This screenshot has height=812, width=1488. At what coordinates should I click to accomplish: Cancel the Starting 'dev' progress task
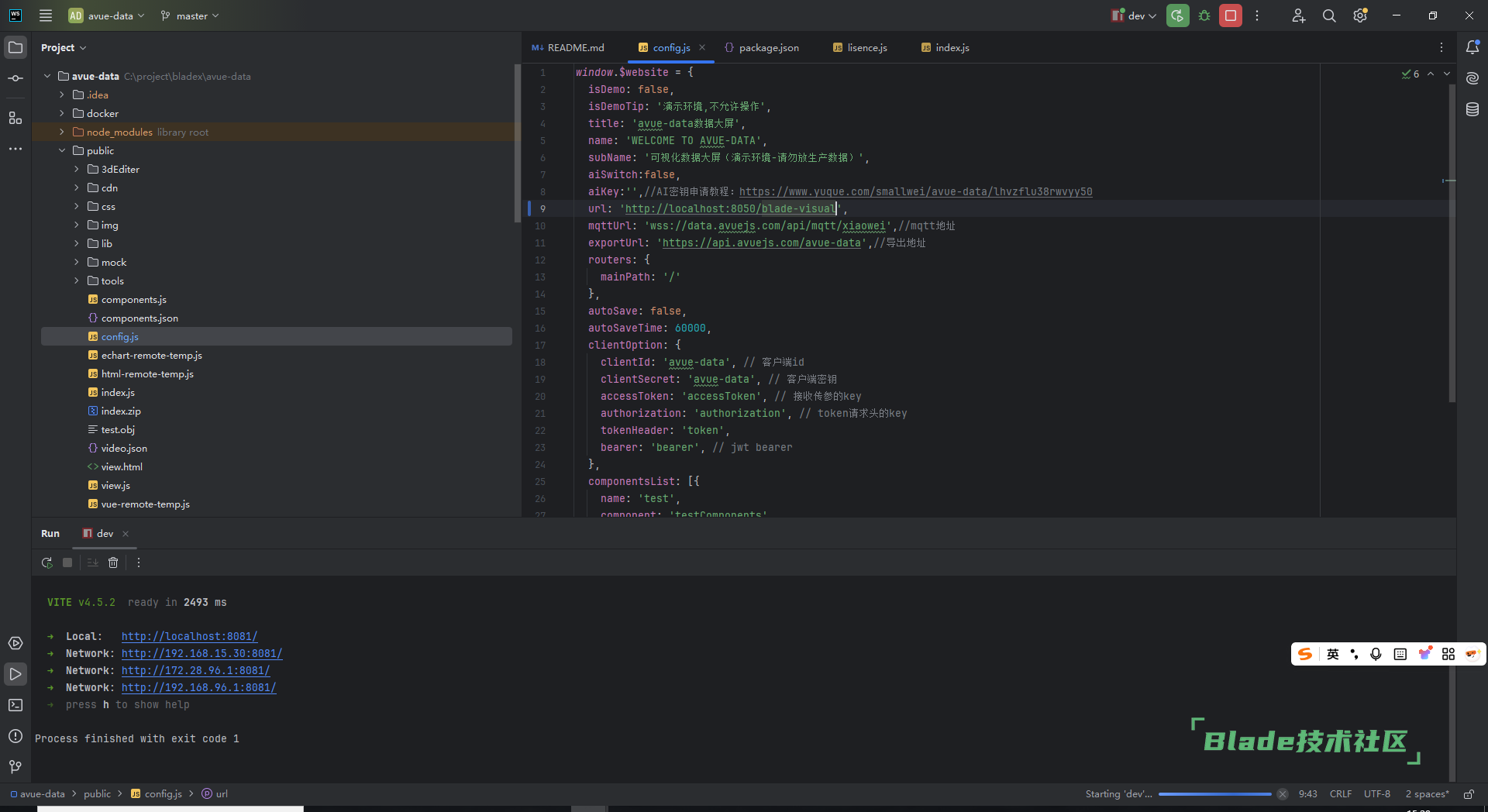tap(1283, 794)
